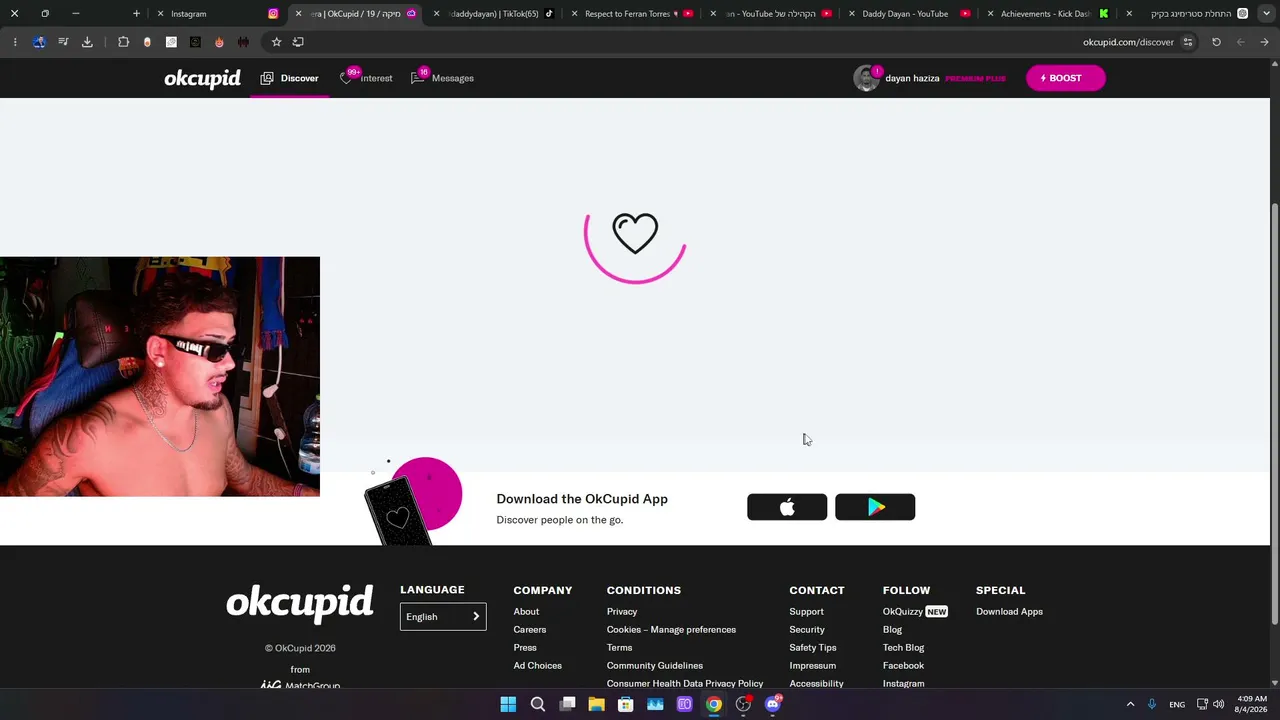Open the Security link

coord(807,630)
